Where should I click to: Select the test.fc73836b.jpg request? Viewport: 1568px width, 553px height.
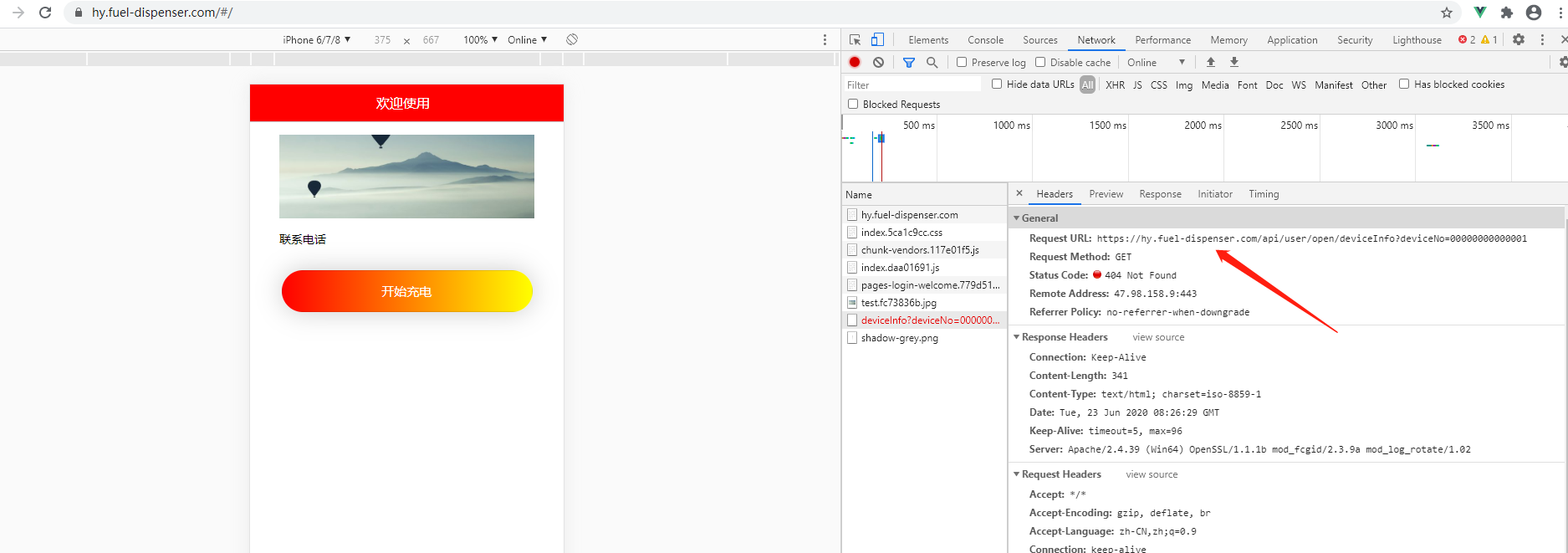[924, 302]
